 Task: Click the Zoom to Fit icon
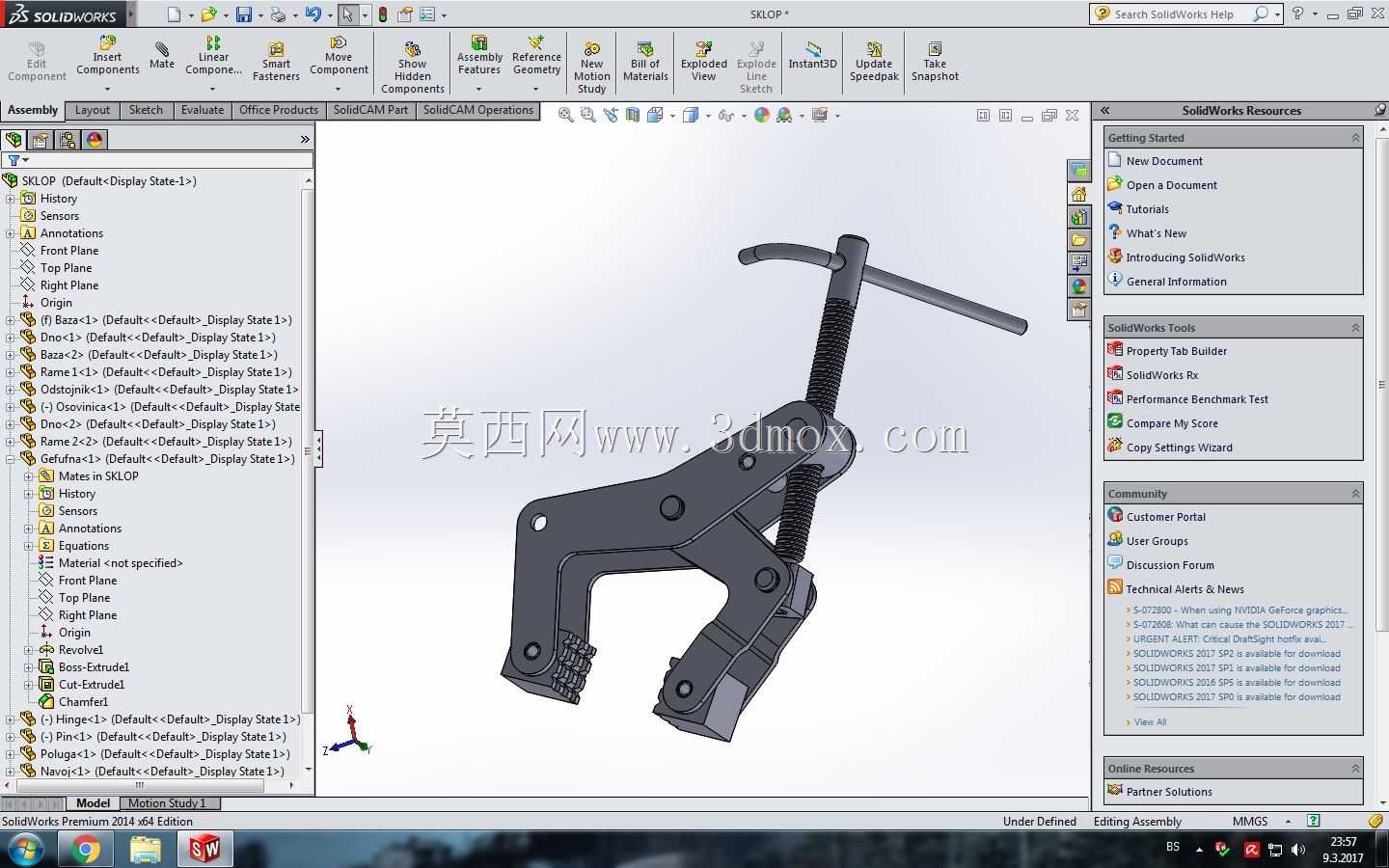(x=566, y=115)
